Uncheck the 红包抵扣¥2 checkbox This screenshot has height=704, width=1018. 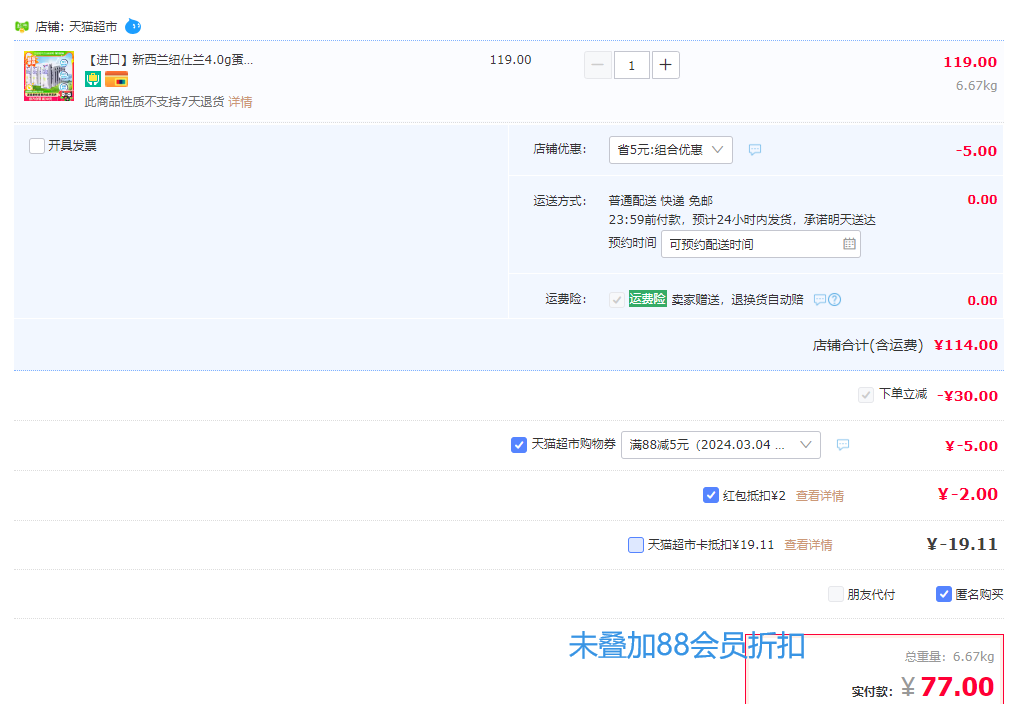pyautogui.click(x=711, y=495)
